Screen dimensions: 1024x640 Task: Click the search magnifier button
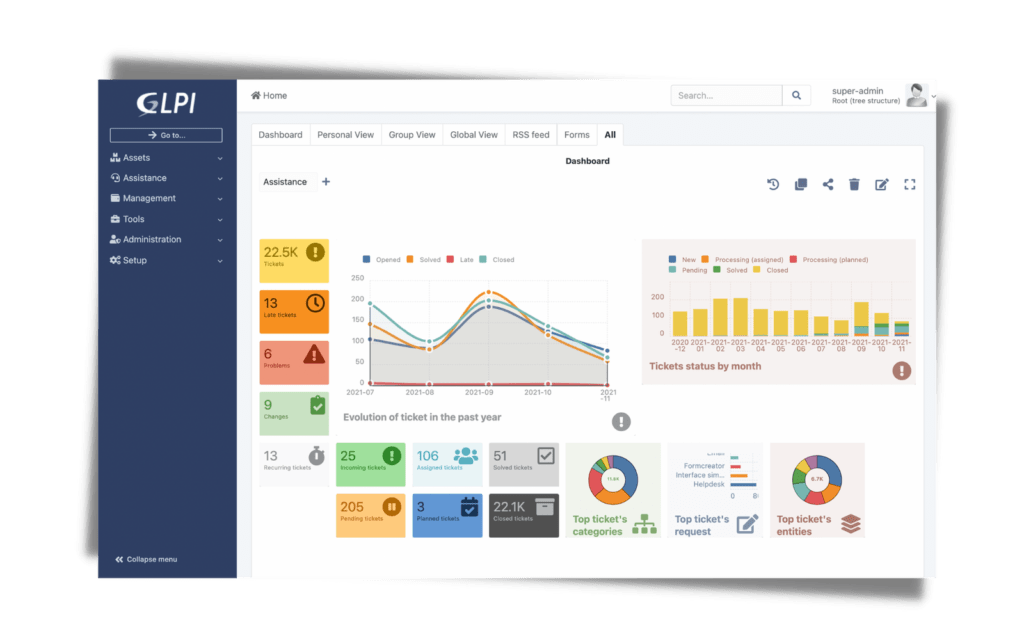796,96
